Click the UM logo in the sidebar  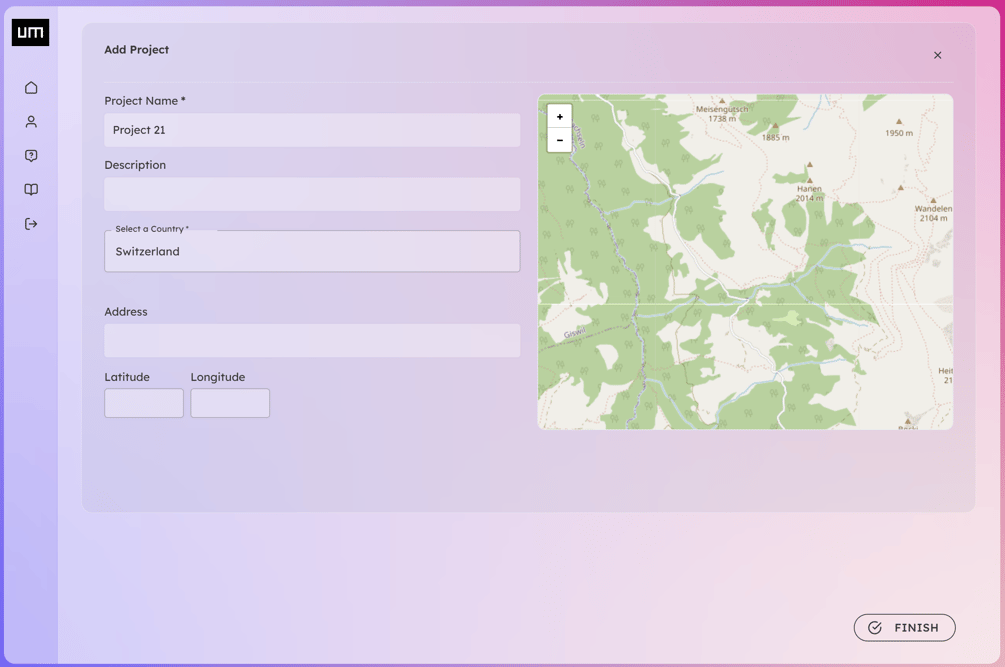(x=30, y=32)
